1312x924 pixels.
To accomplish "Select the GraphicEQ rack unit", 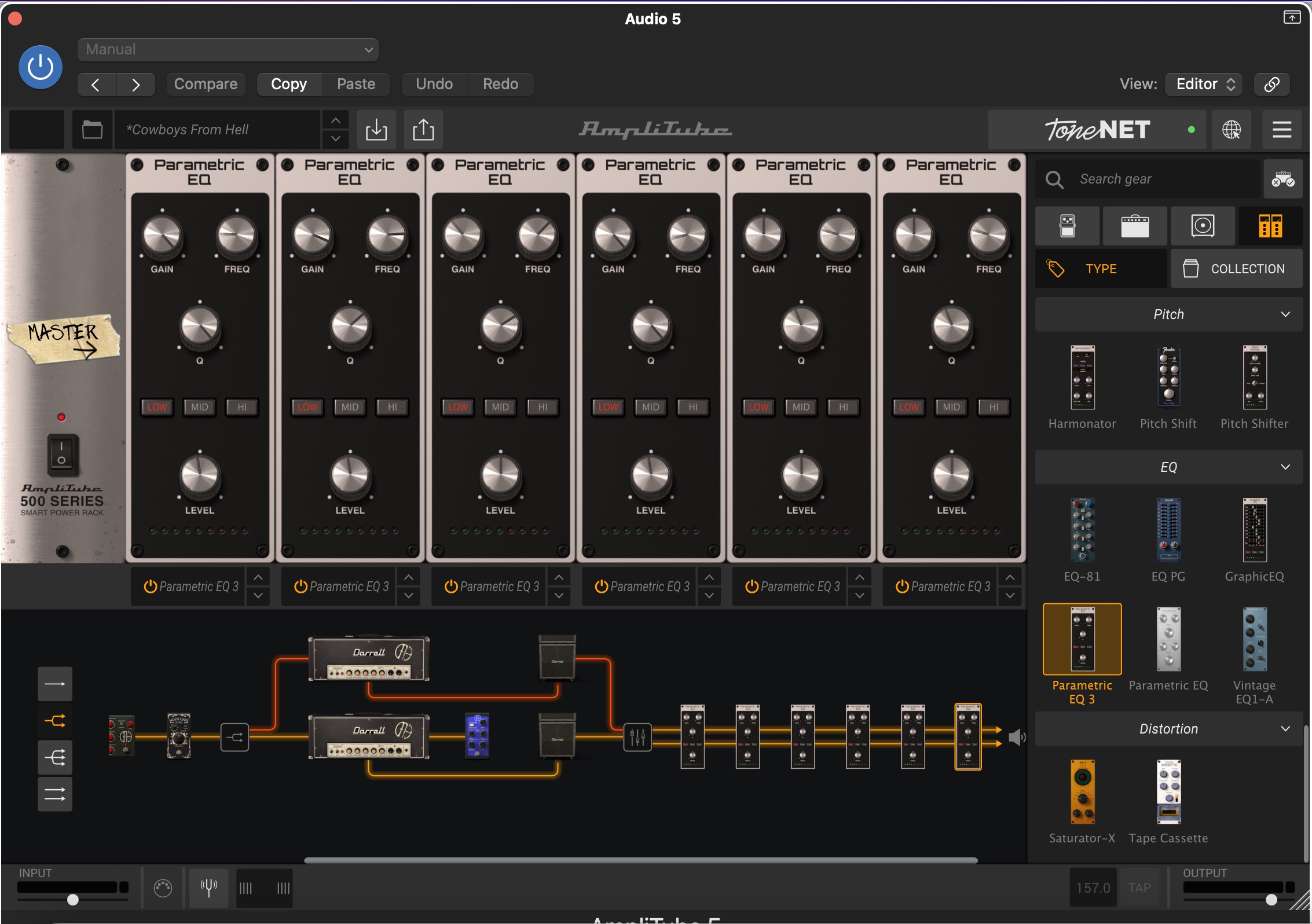I will pos(1255,530).
